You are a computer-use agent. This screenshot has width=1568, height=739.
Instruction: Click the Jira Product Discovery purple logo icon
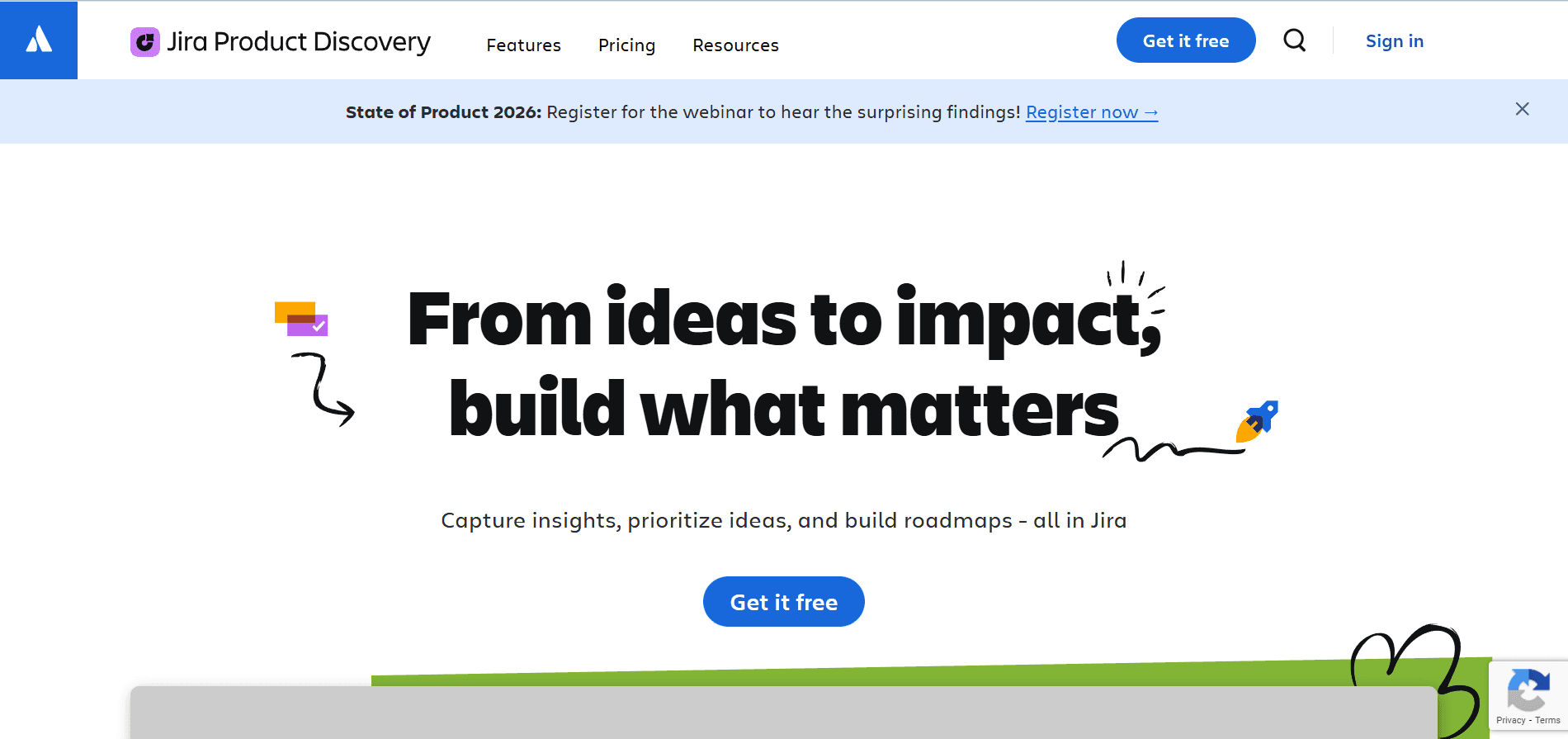click(145, 42)
